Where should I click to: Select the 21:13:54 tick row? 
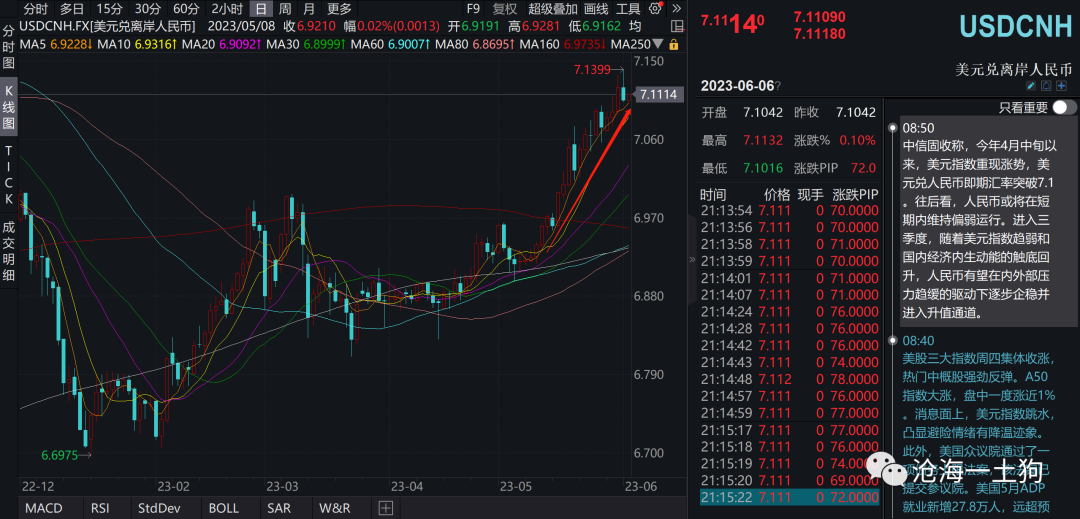[x=789, y=210]
